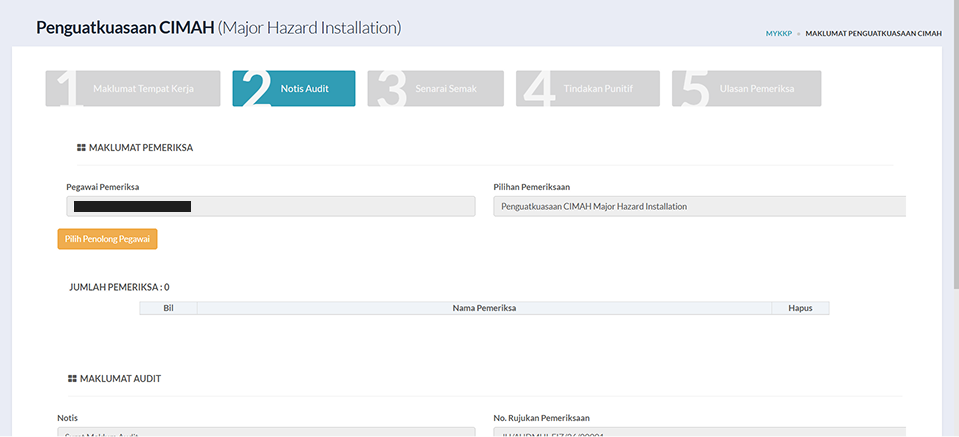This screenshot has height=437, width=959.
Task: Select step 2 Notis Audit tab
Action: 294,89
